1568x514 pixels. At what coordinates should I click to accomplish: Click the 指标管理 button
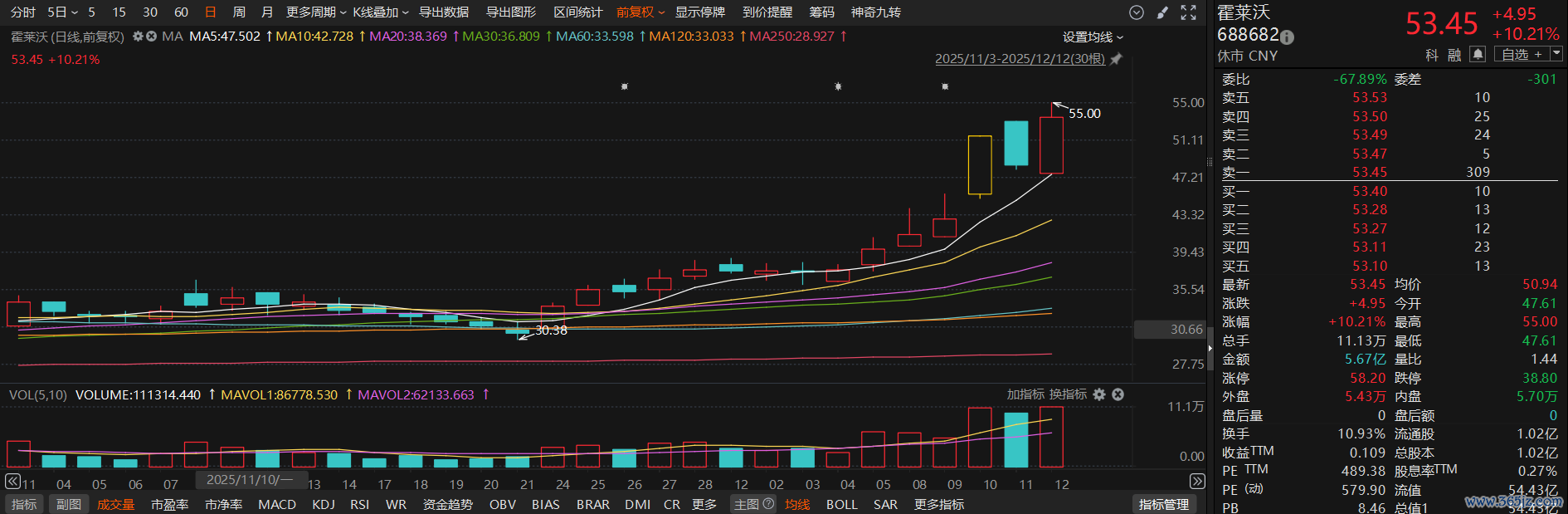pos(1164,504)
